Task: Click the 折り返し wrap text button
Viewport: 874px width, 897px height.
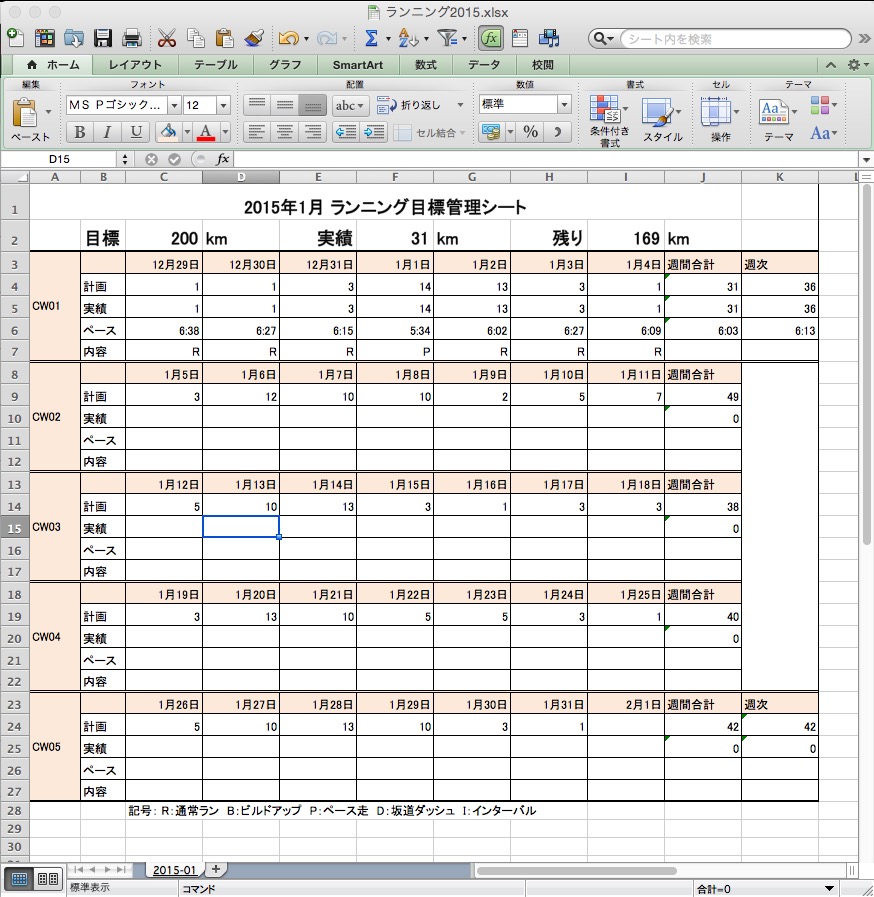Action: 412,105
